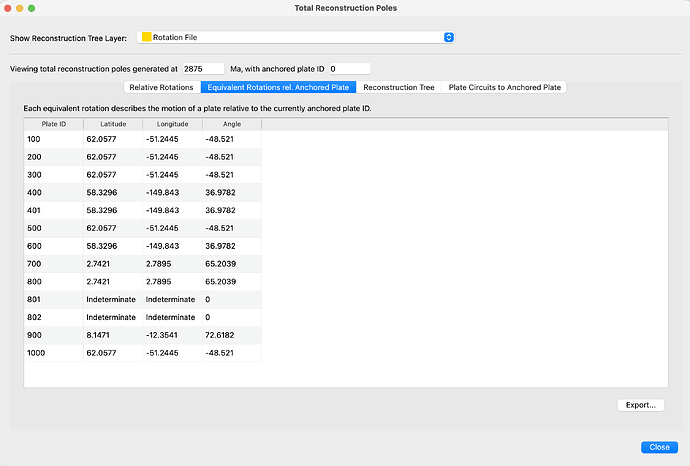Click the green zoom button in title bar

pos(31,8)
